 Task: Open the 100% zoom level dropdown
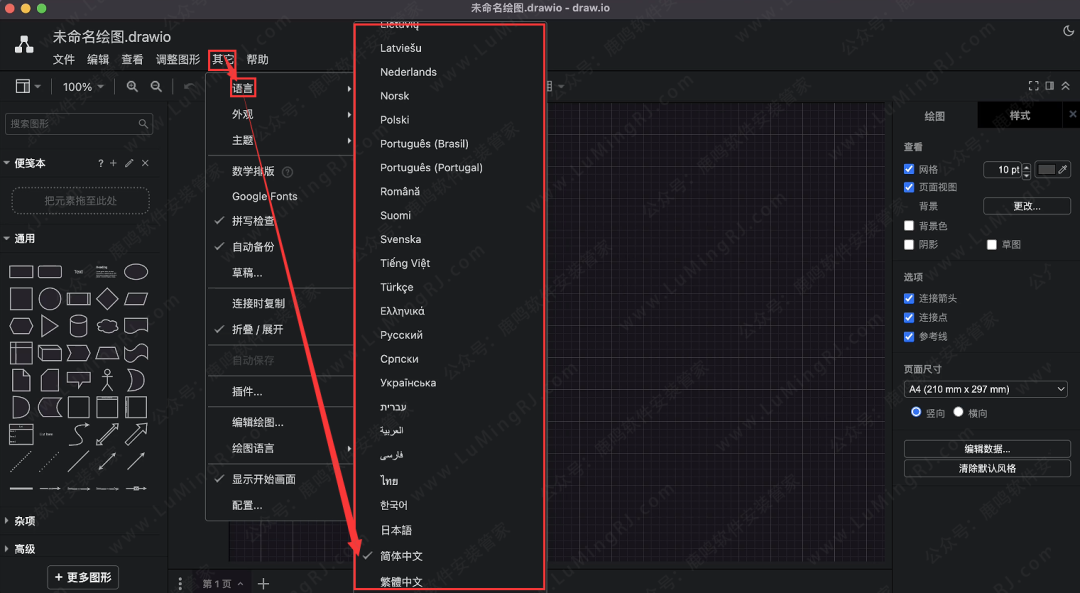click(x=82, y=86)
